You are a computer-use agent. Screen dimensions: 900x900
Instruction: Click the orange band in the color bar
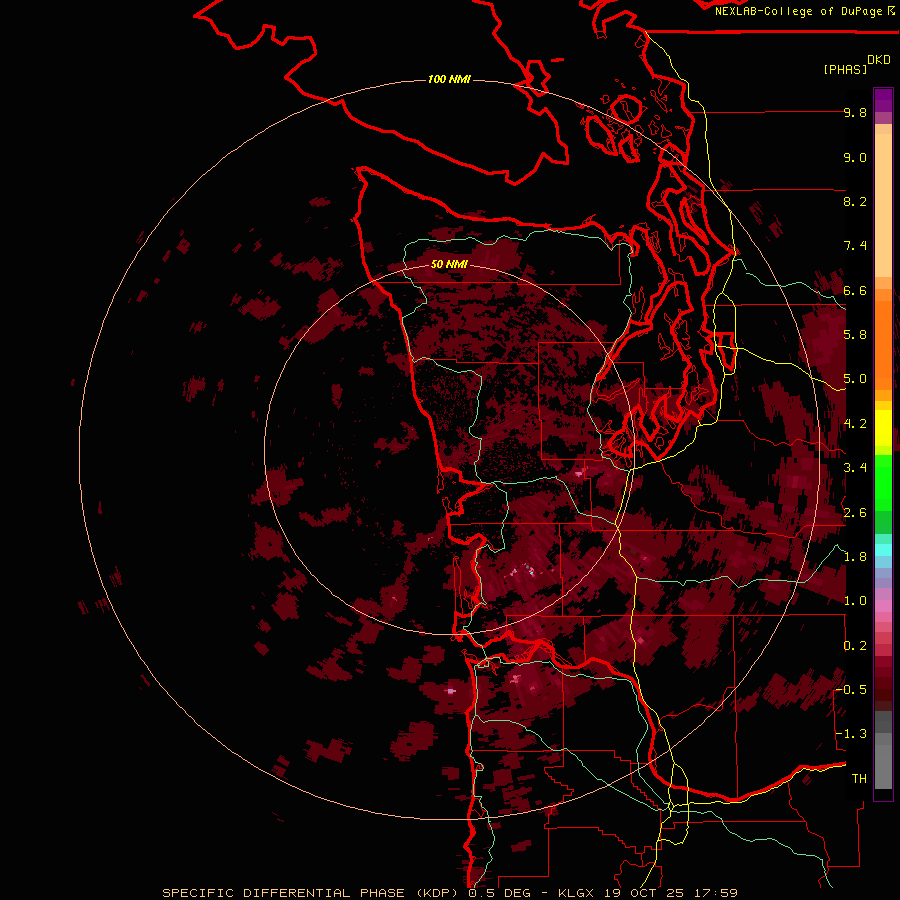click(x=883, y=344)
